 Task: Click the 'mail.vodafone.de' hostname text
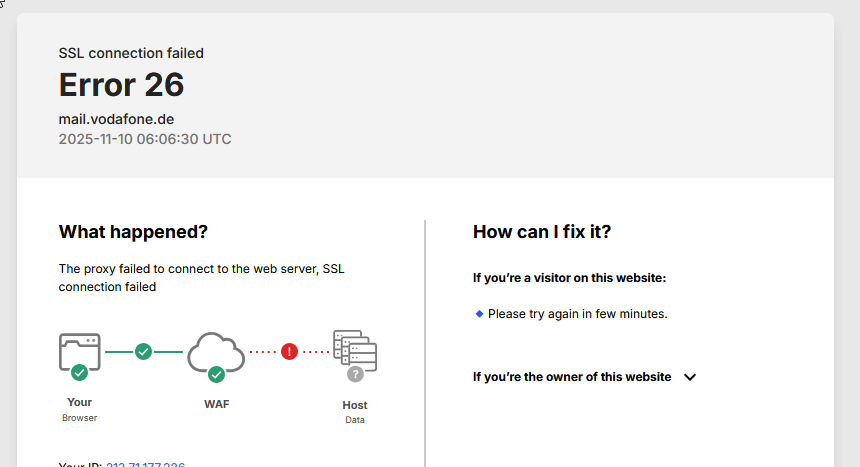pos(116,119)
